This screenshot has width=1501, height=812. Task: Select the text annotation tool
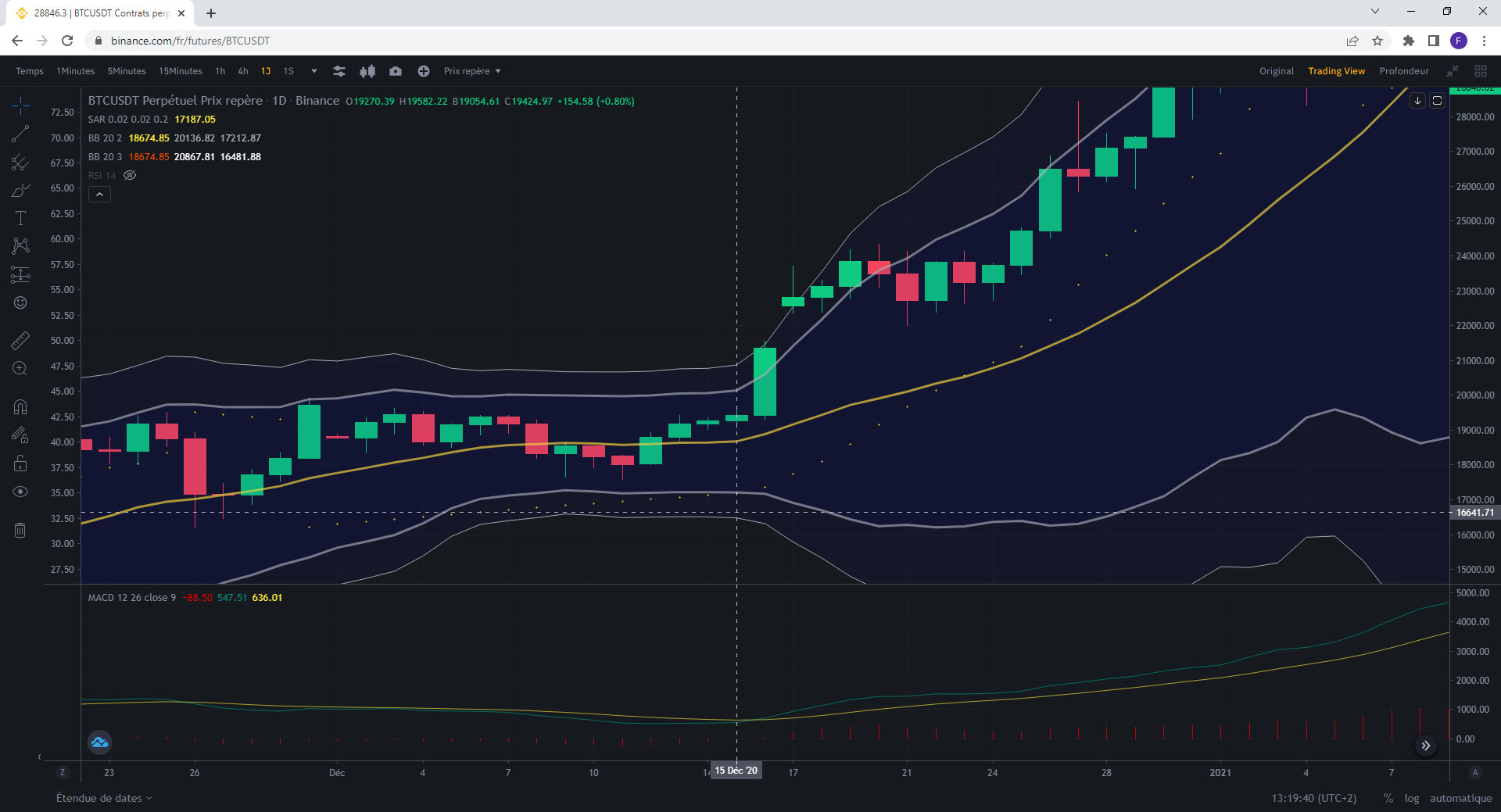[20, 218]
